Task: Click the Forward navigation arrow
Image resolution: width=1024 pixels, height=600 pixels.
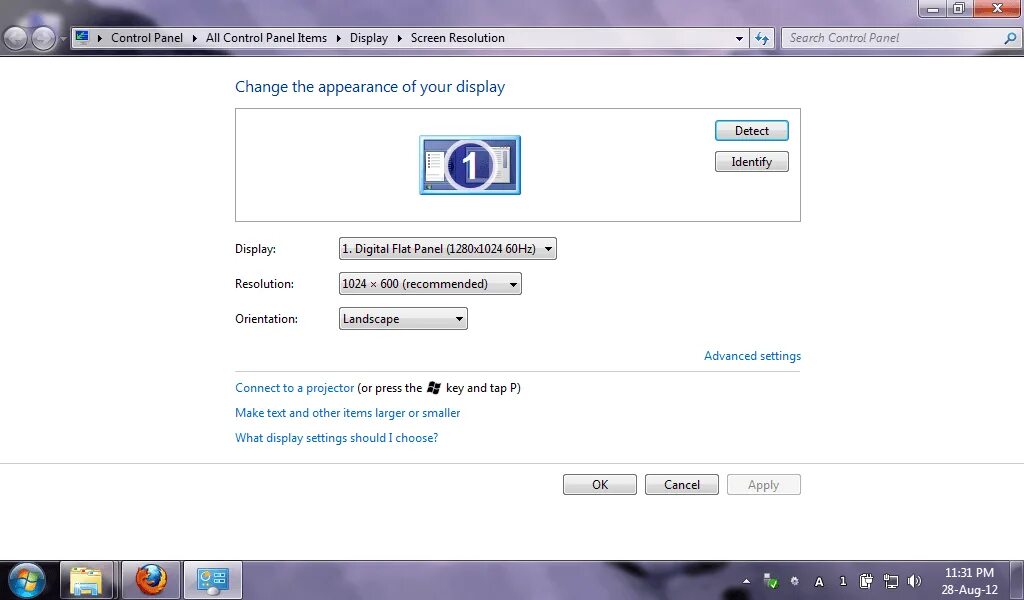Action: [42, 39]
